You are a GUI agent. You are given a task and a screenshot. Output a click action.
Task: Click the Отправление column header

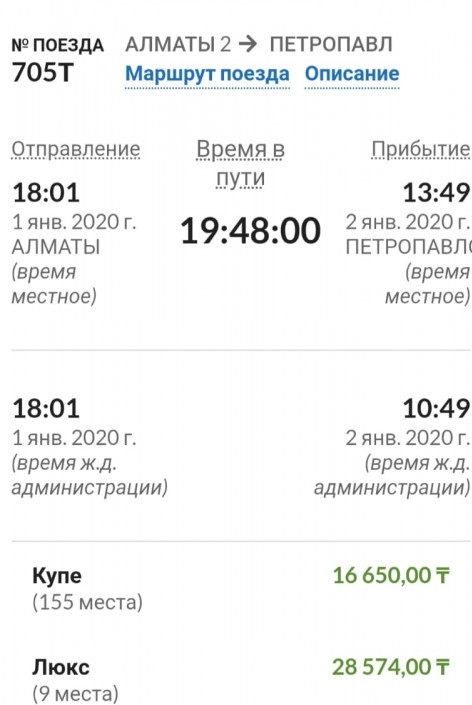pyautogui.click(x=76, y=149)
